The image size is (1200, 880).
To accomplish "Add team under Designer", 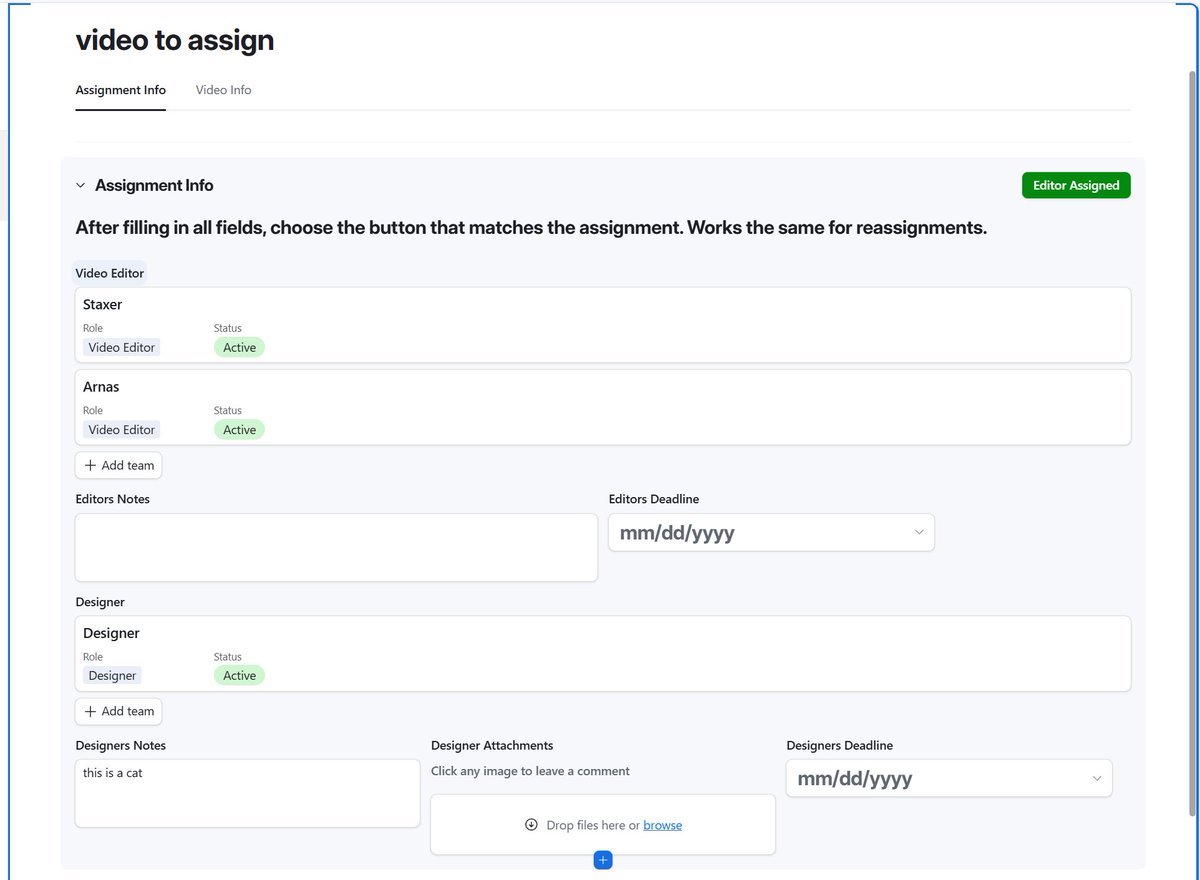I will (x=118, y=711).
